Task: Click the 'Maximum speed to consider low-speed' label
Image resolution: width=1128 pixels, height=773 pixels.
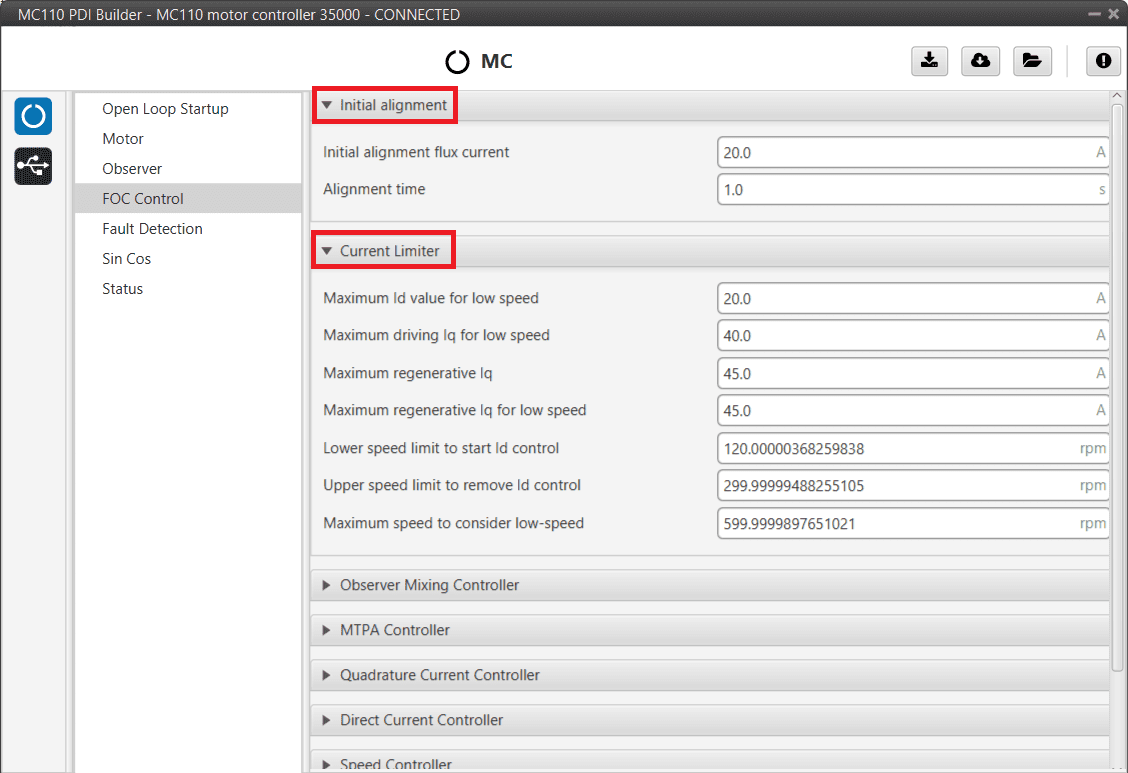Action: pyautogui.click(x=453, y=523)
